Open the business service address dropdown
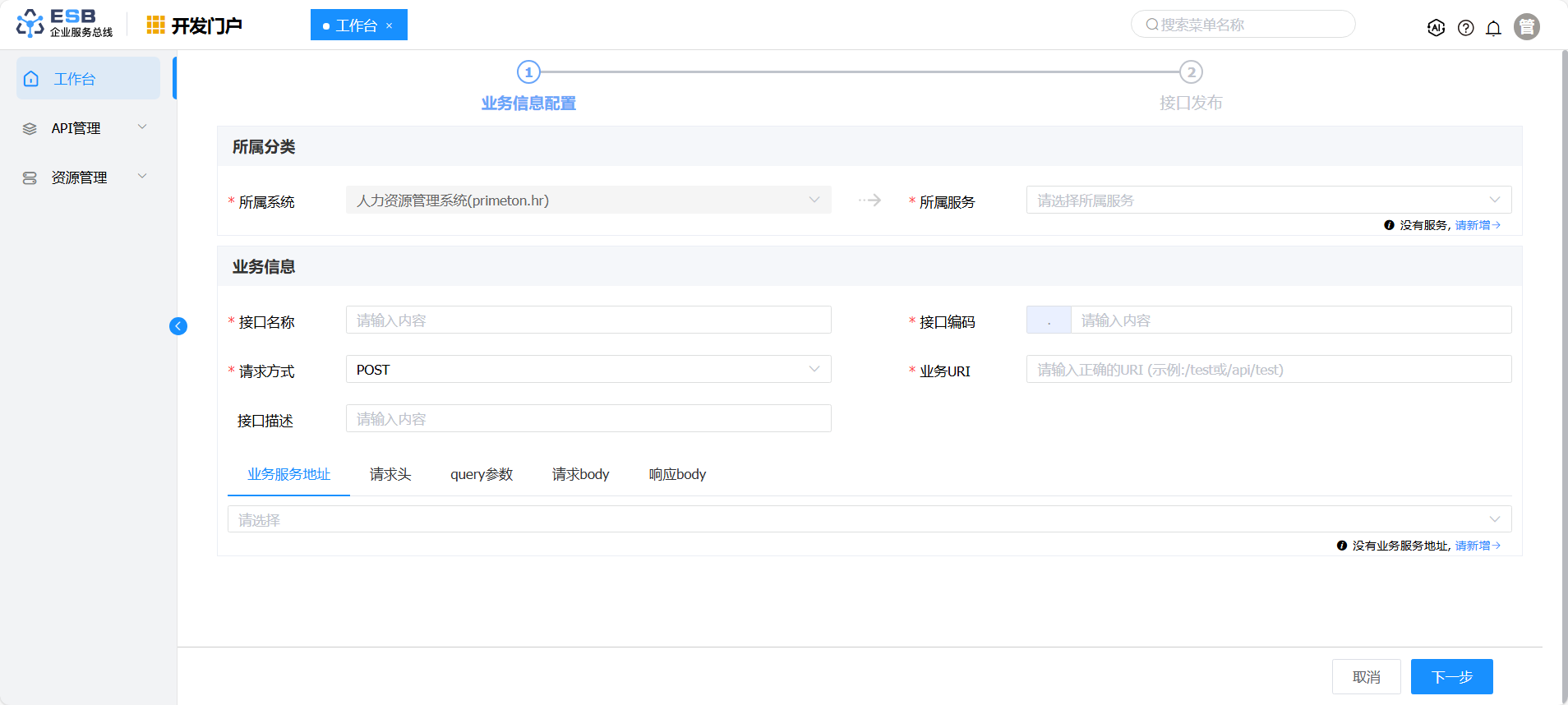This screenshot has height=705, width=1568. coord(869,519)
